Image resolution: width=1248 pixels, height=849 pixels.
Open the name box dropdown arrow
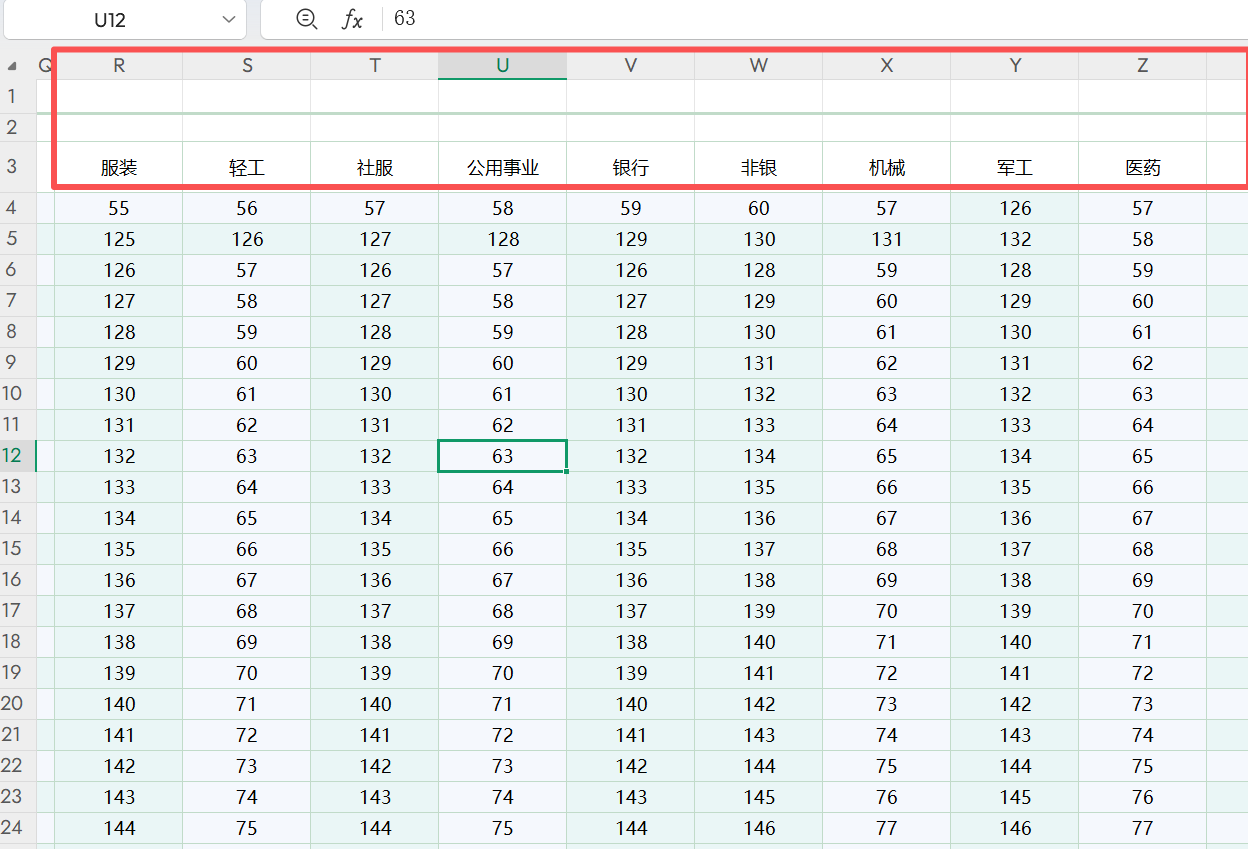point(229,20)
